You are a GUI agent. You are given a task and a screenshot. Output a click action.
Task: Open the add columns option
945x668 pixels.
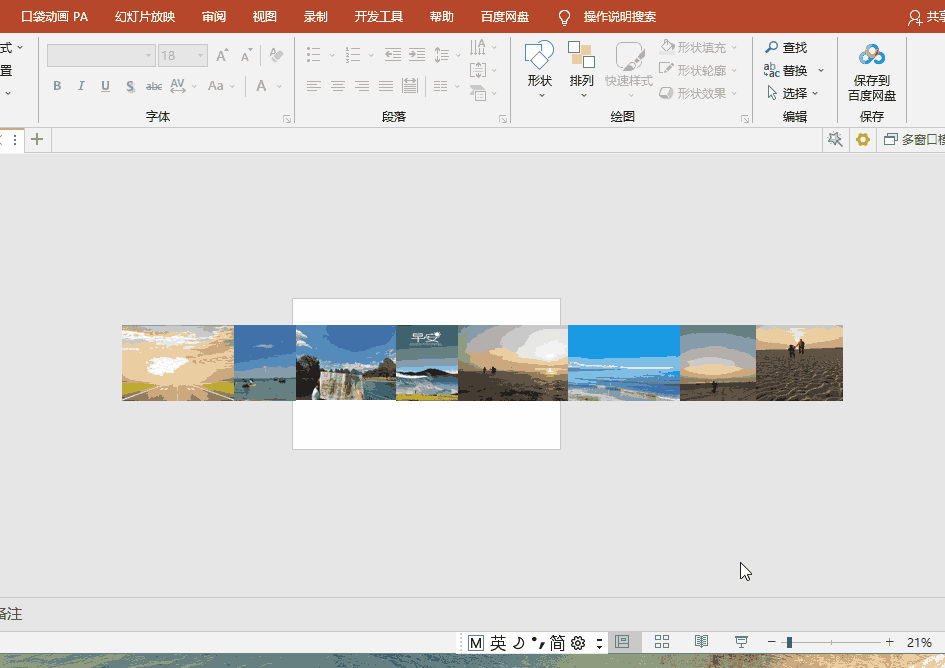(446, 86)
